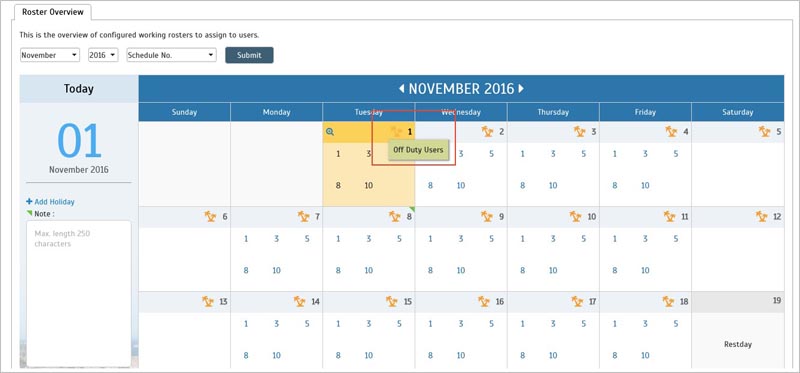
Task: Click the Today header button
Action: (79, 89)
